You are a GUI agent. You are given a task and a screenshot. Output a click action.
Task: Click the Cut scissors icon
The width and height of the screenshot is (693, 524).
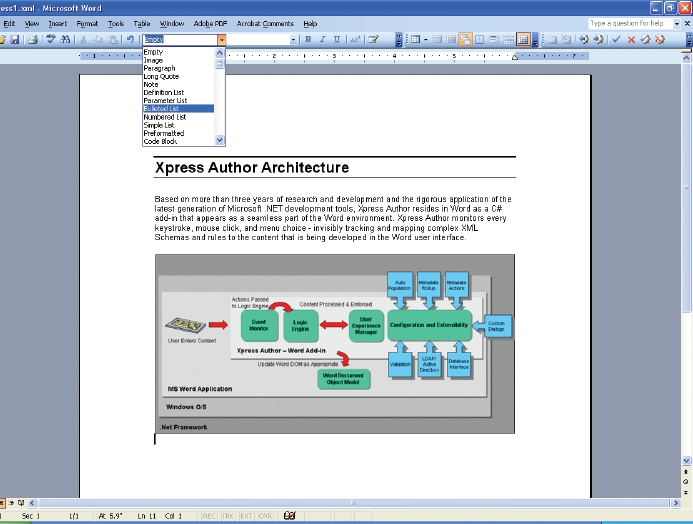click(83, 40)
